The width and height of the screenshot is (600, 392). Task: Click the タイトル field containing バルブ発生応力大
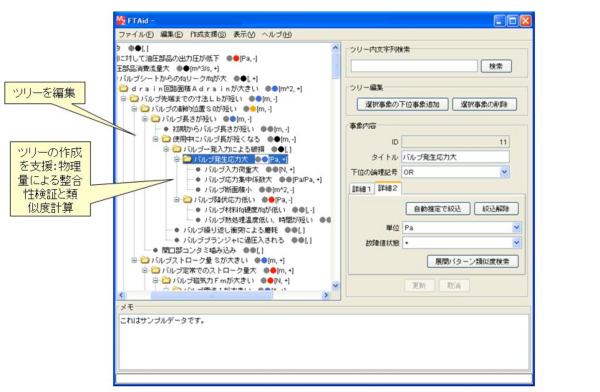pos(455,157)
